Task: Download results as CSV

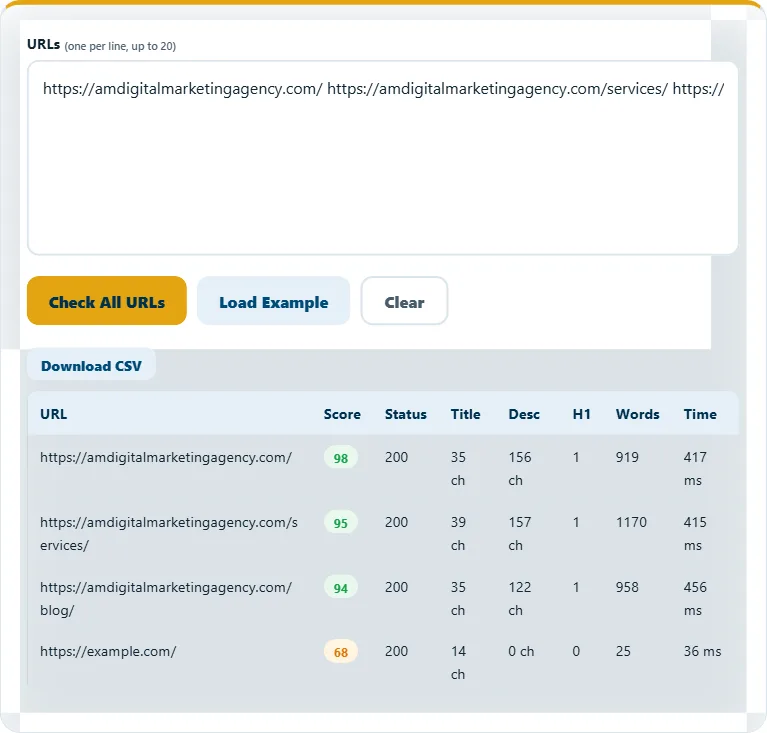Action: coord(91,366)
